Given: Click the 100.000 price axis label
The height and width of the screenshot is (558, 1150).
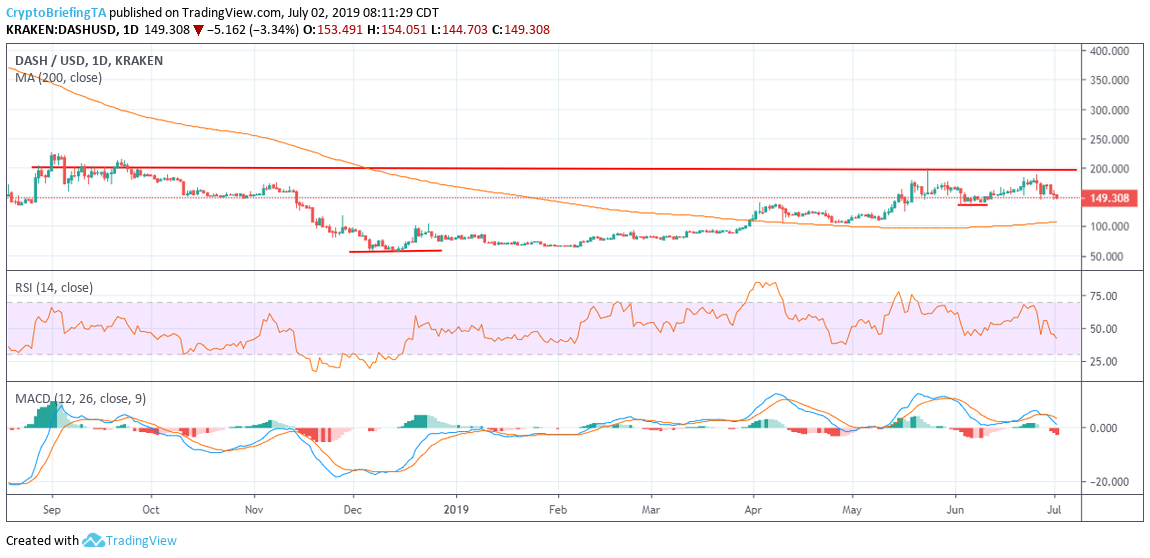Looking at the screenshot, I should click(x=1108, y=227).
